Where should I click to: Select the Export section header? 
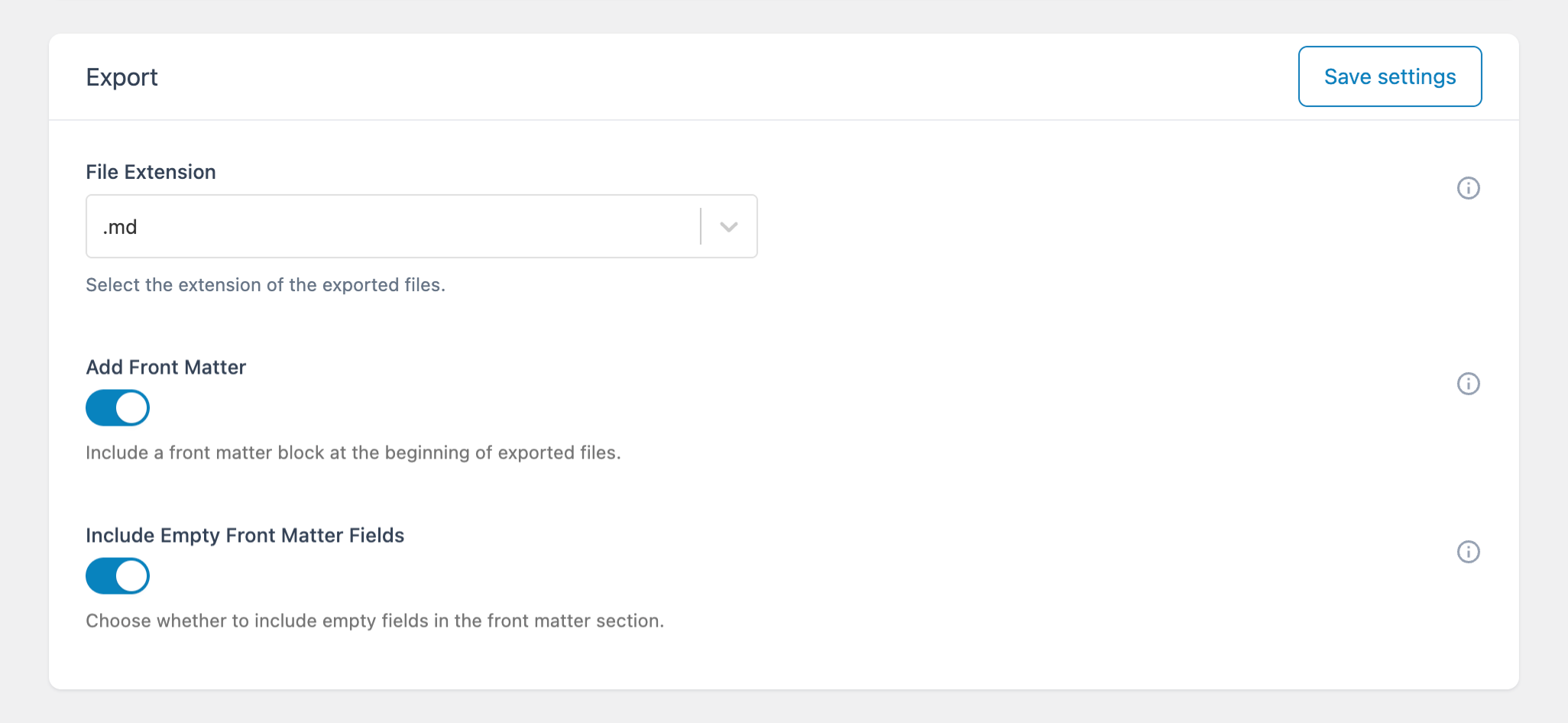point(121,76)
